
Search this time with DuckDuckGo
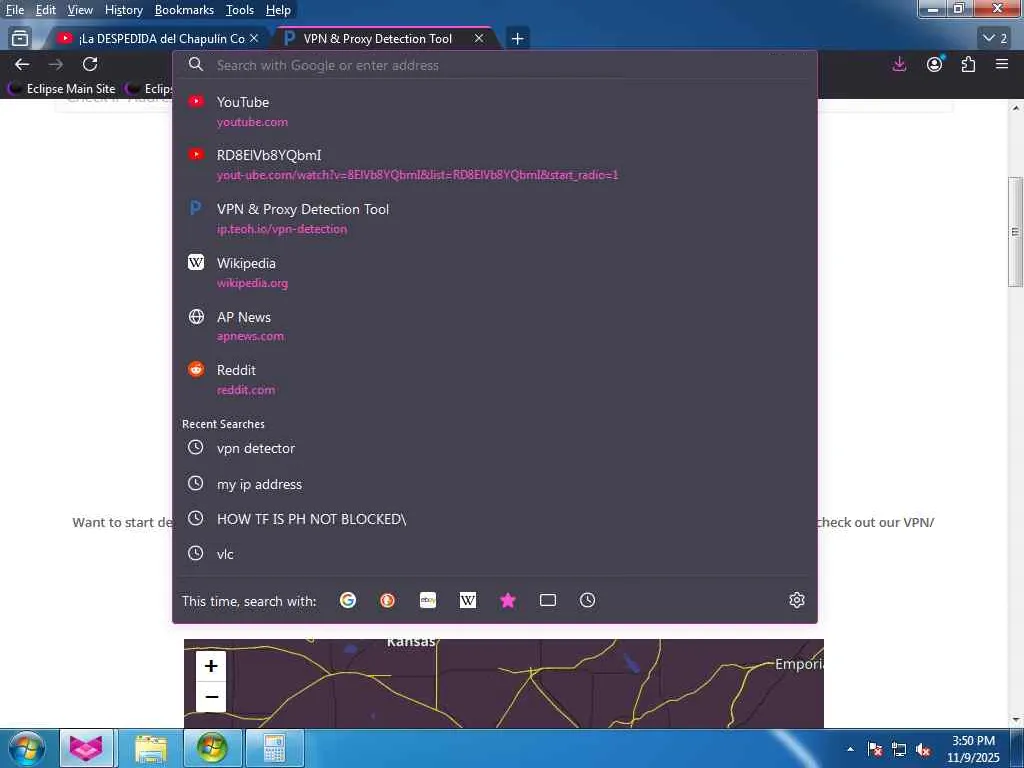point(387,600)
